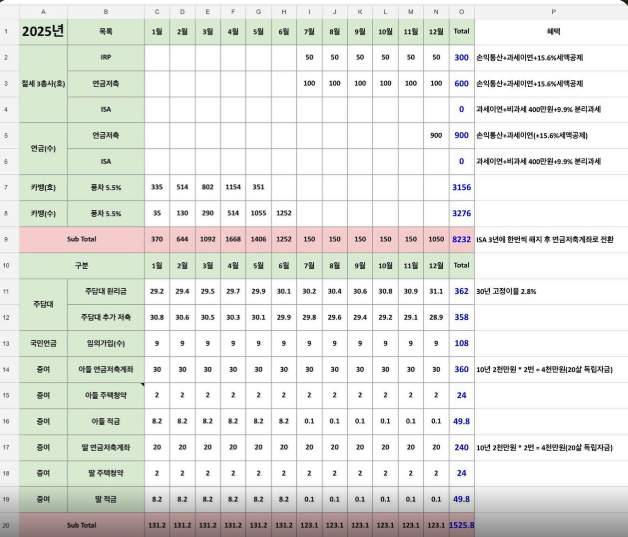
Task: Select row header 9
Action: [6, 239]
